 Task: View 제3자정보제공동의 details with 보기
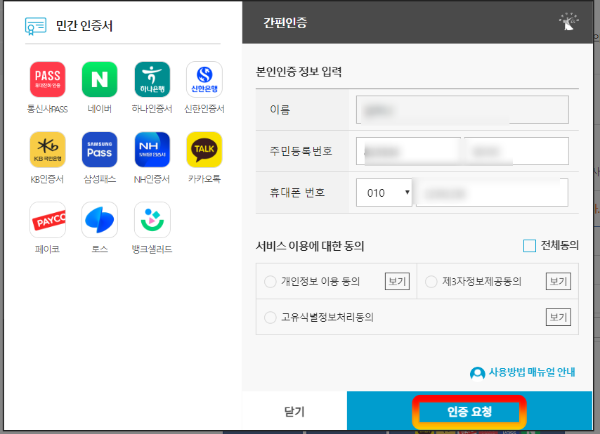[x=558, y=281]
